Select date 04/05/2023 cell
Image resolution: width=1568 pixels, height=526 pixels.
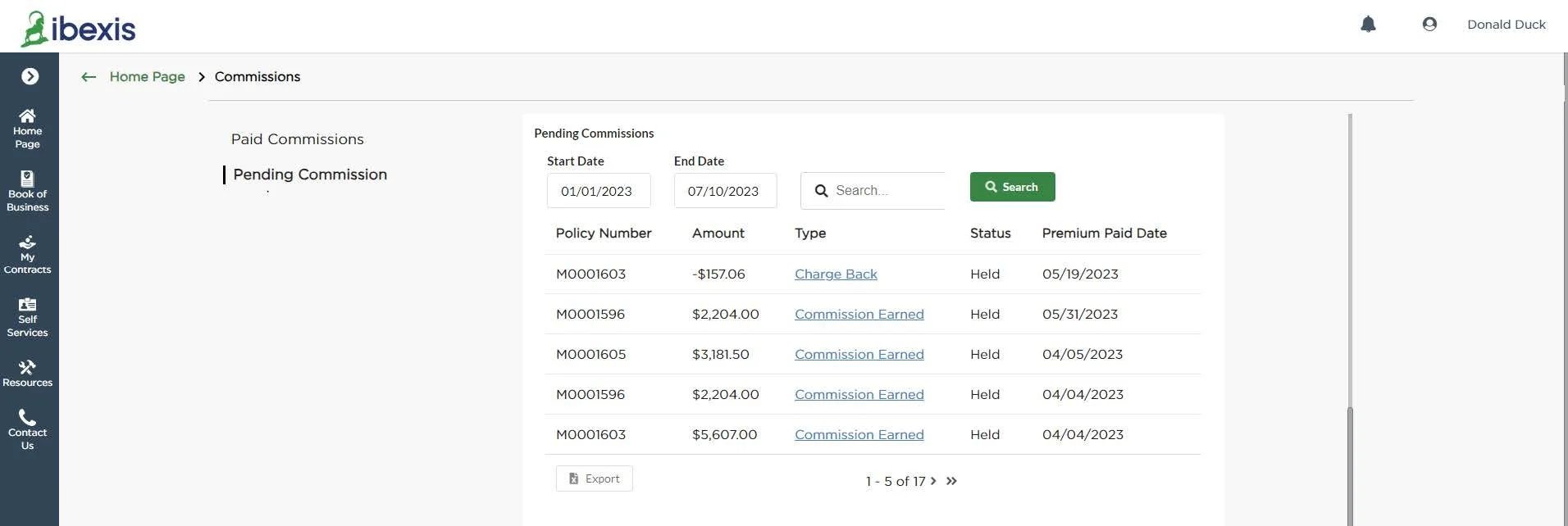[x=1083, y=355]
